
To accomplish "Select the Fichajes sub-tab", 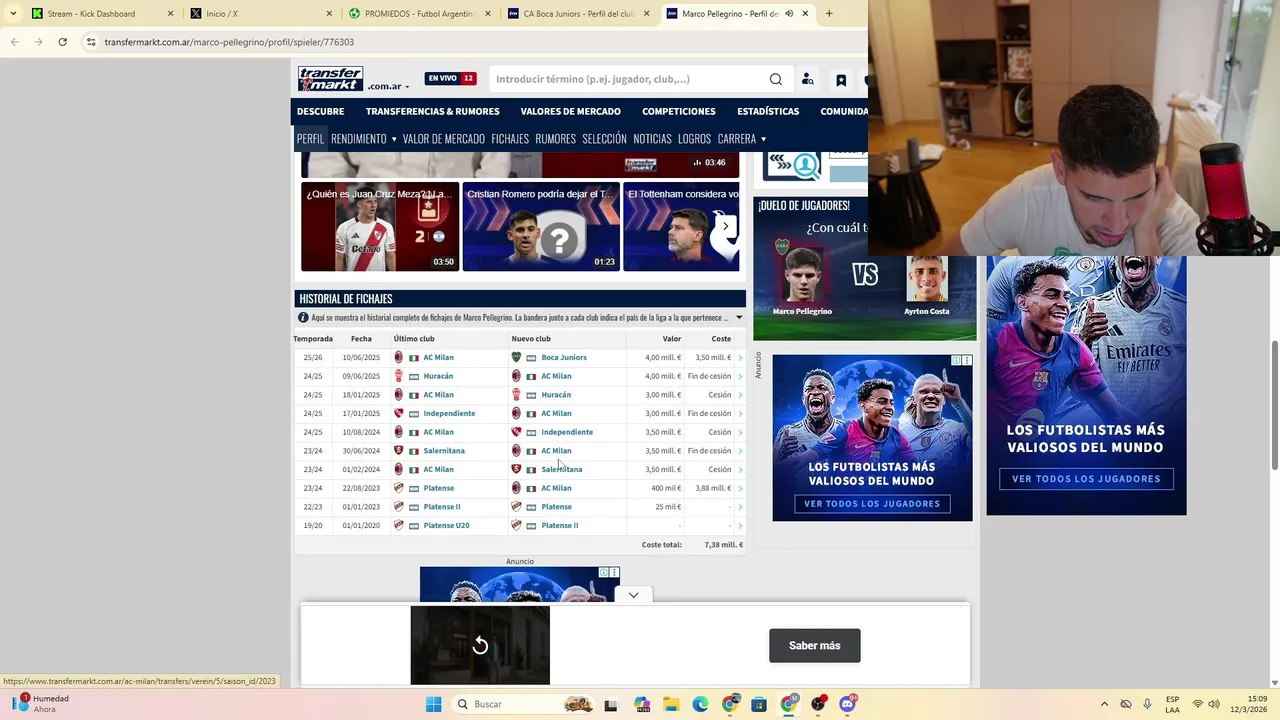I will 510,139.
